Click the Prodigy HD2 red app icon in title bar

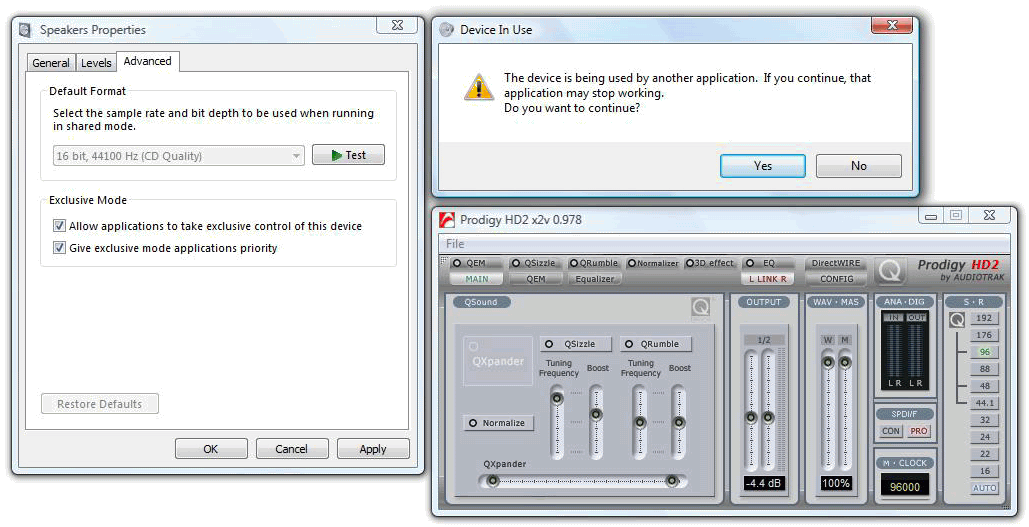447,219
